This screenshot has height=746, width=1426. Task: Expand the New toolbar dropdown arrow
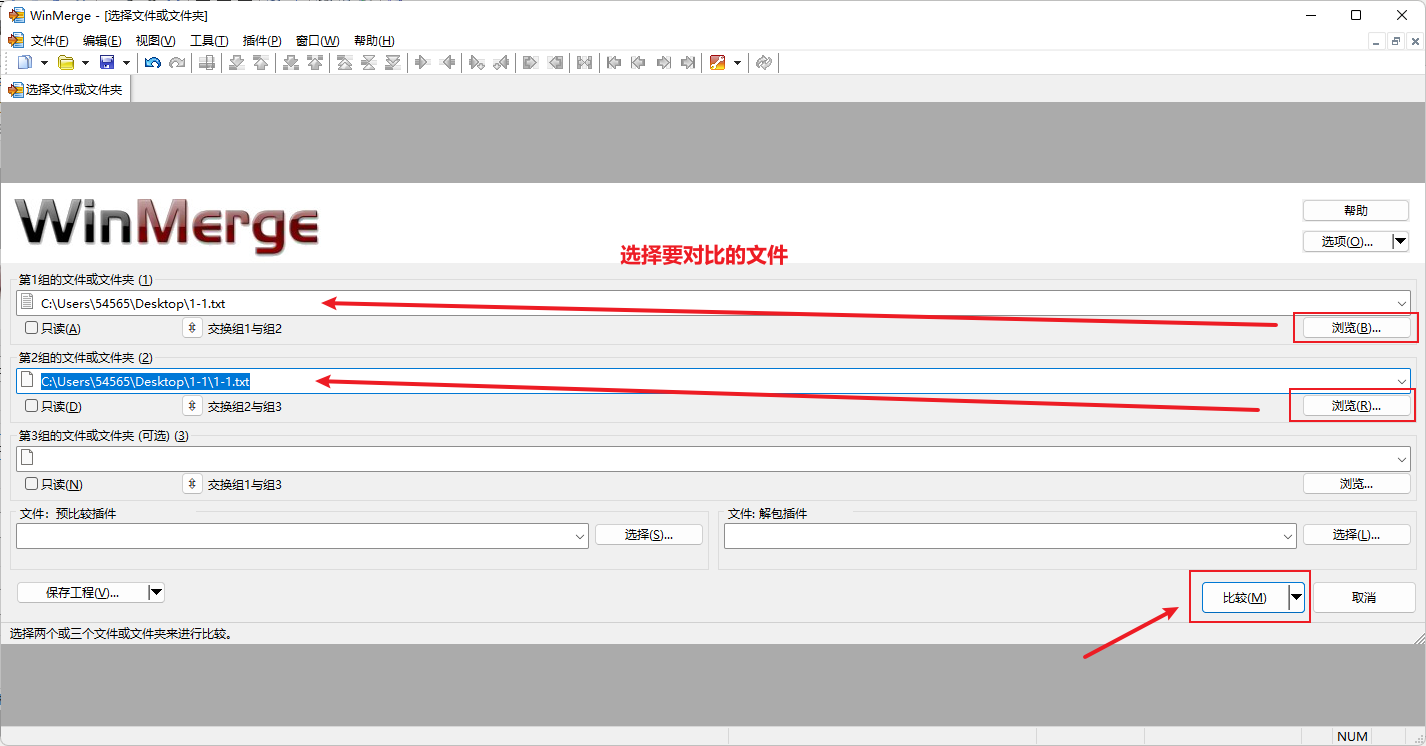coord(44,62)
